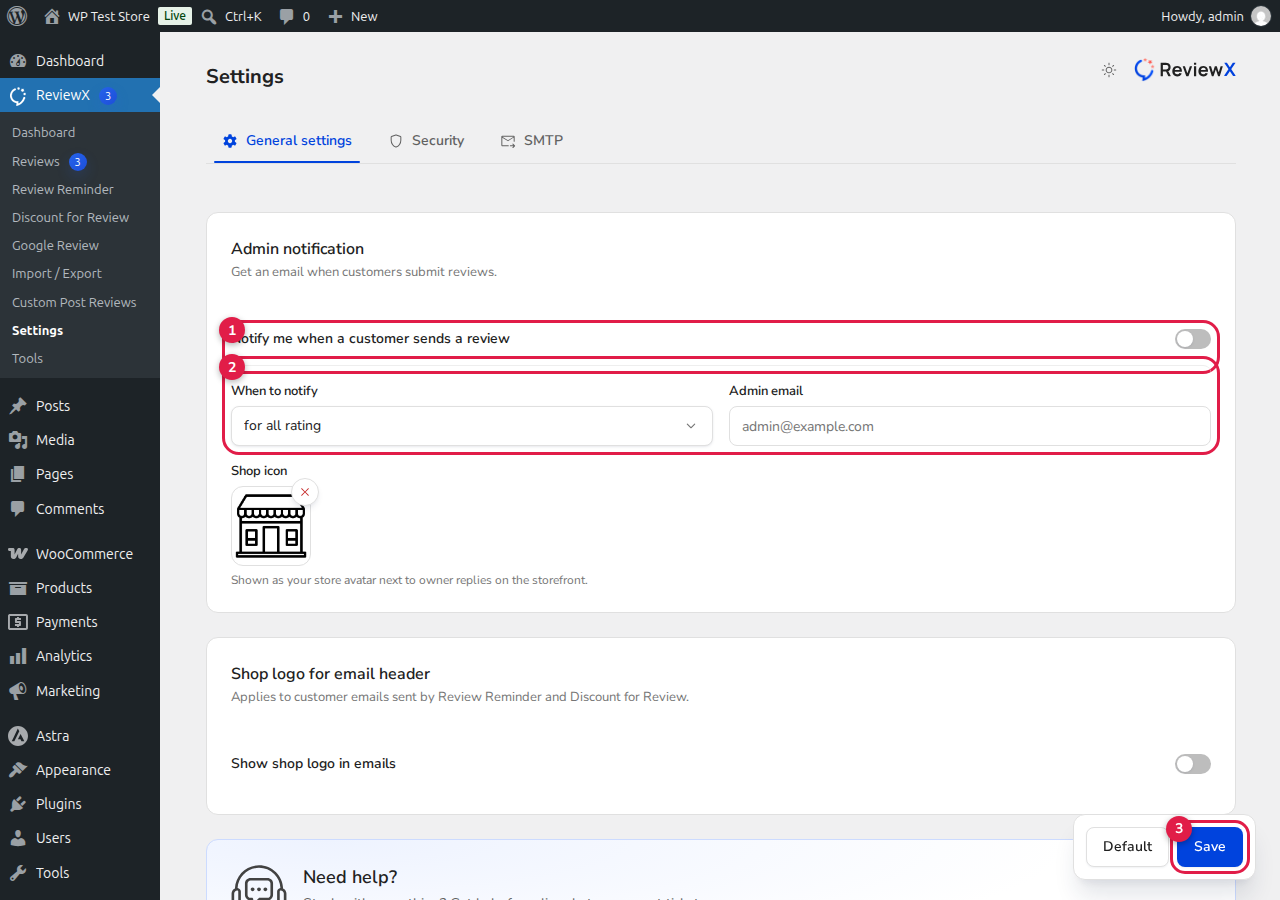Remove the shop icon with X button
Screen dimensions: 1280x900
pyautogui.click(x=305, y=492)
